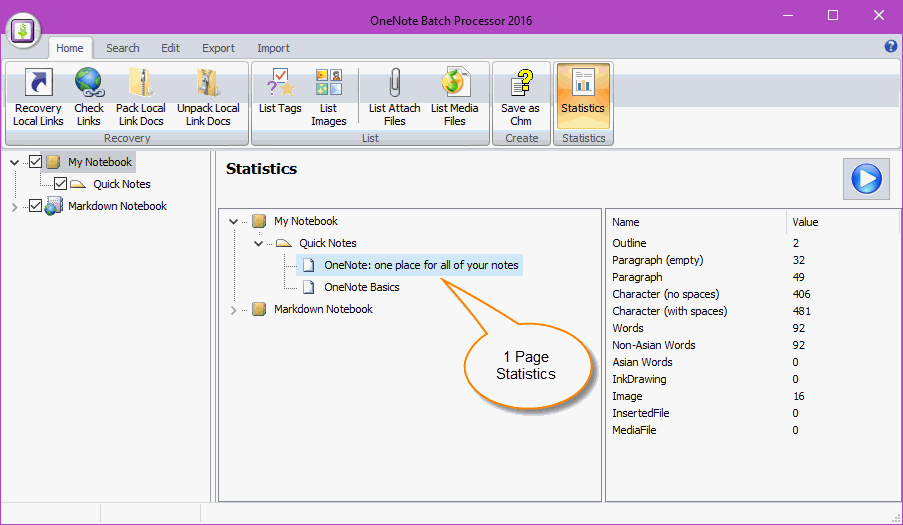
Task: Select the Paragraph (empty) row
Action: coord(753,260)
